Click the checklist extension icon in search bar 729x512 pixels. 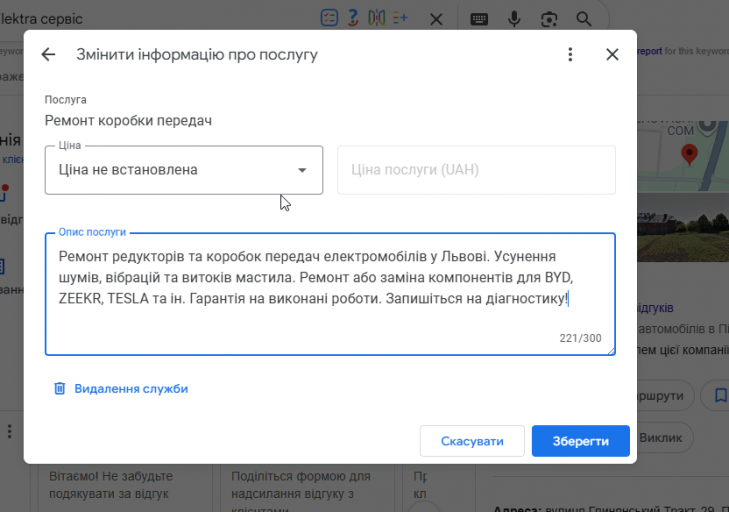(329, 18)
